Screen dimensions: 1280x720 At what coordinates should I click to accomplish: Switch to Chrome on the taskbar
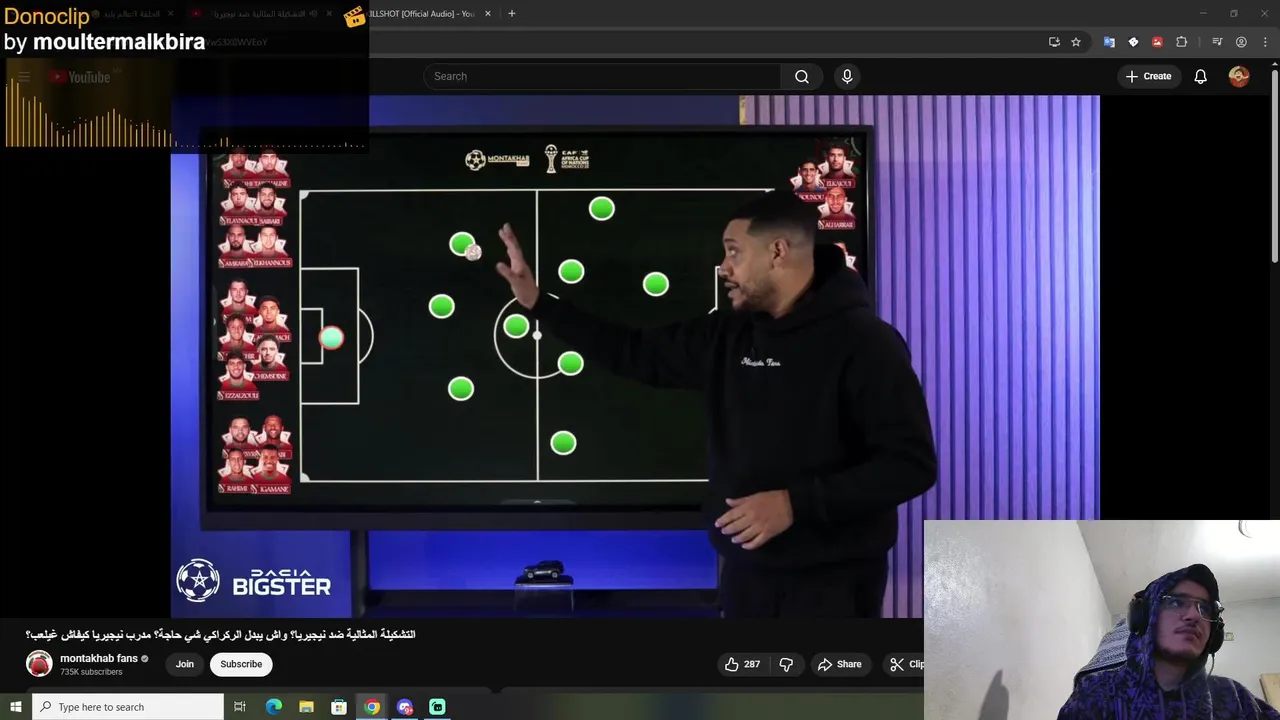(x=372, y=707)
